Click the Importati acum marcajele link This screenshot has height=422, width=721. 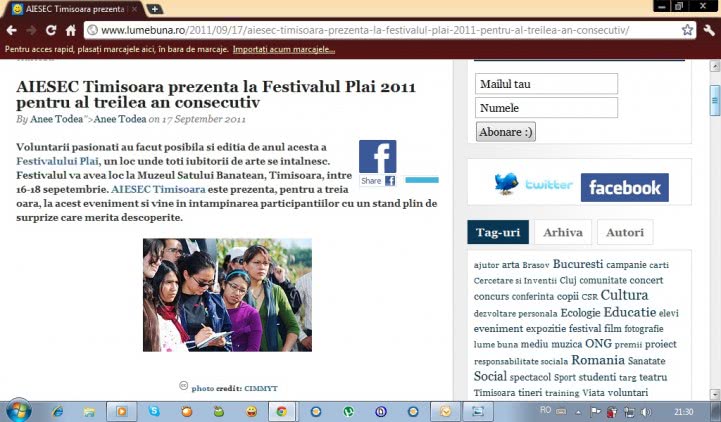(284, 49)
